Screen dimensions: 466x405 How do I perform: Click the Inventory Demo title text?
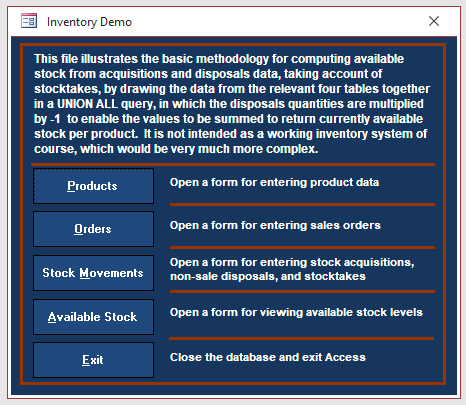tap(89, 22)
